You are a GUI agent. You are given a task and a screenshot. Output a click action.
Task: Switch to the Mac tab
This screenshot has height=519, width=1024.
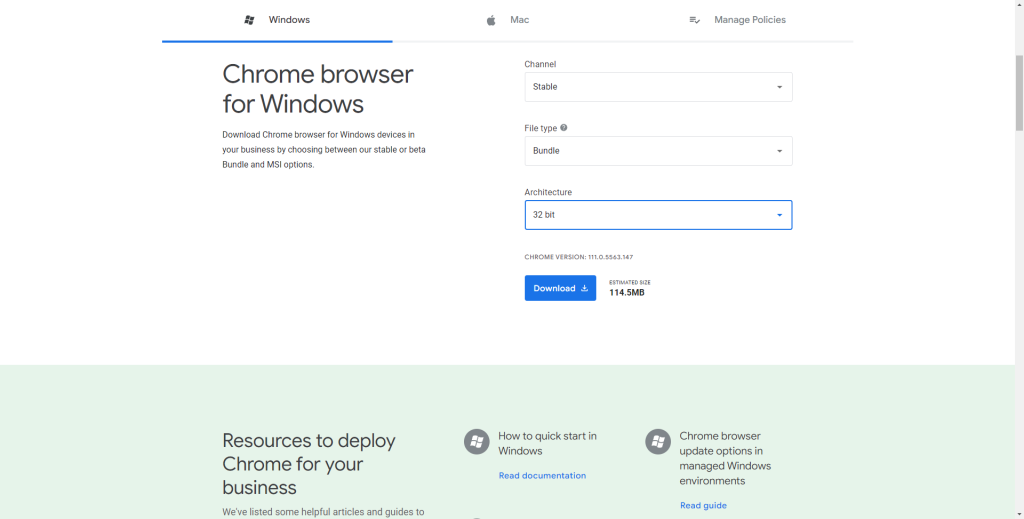pyautogui.click(x=507, y=20)
